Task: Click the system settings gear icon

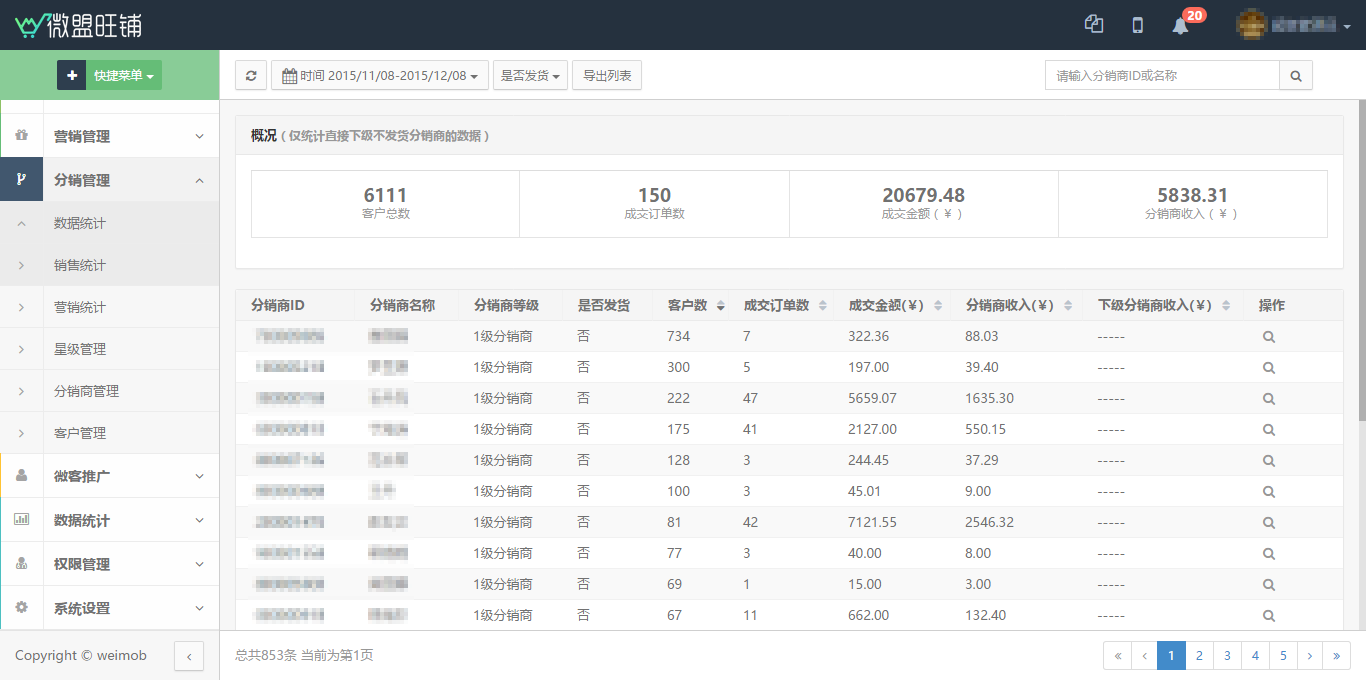Action: [x=22, y=608]
